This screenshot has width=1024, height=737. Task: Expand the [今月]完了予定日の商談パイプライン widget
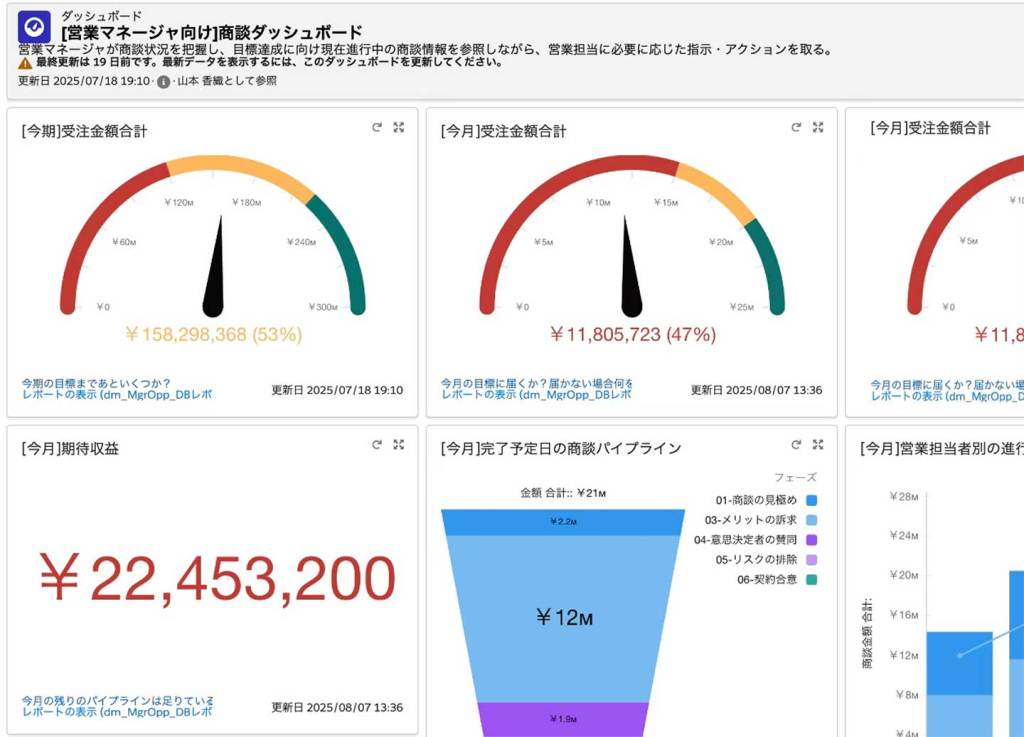click(x=818, y=445)
